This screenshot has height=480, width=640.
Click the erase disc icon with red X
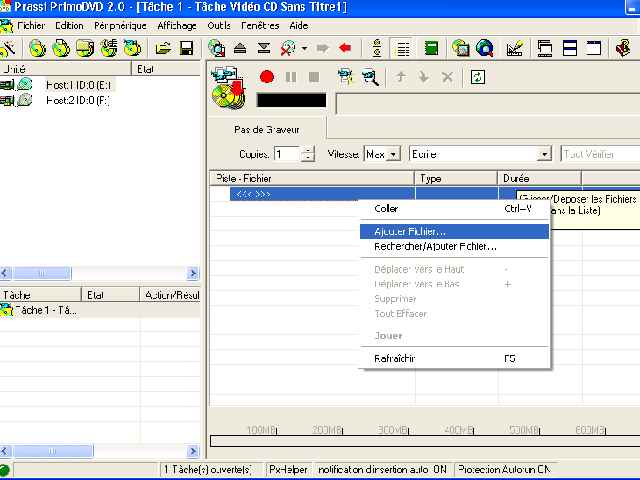tap(288, 49)
